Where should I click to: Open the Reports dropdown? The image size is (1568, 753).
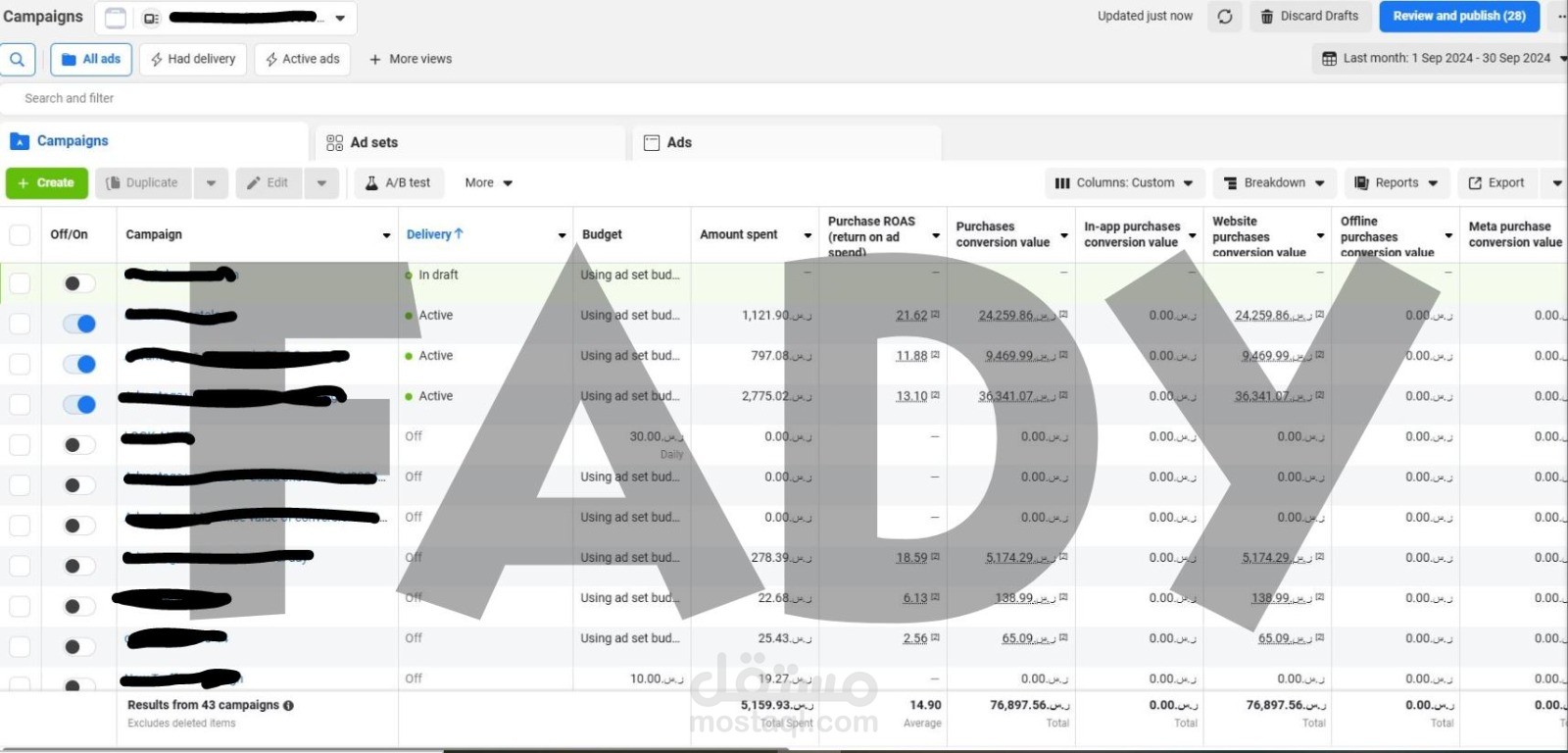1396,183
